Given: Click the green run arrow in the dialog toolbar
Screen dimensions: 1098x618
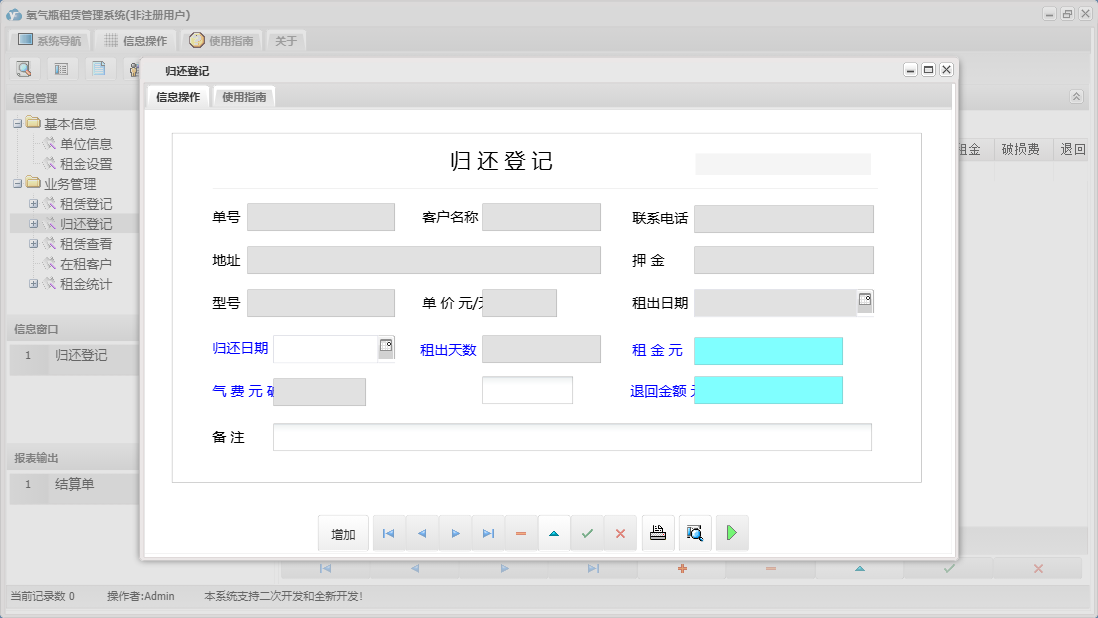Looking at the screenshot, I should (731, 533).
